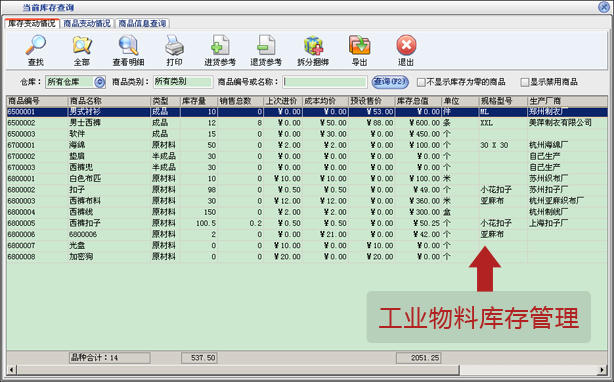Click the 上次进价 column header
This screenshot has height=382, width=614.
coord(283,101)
